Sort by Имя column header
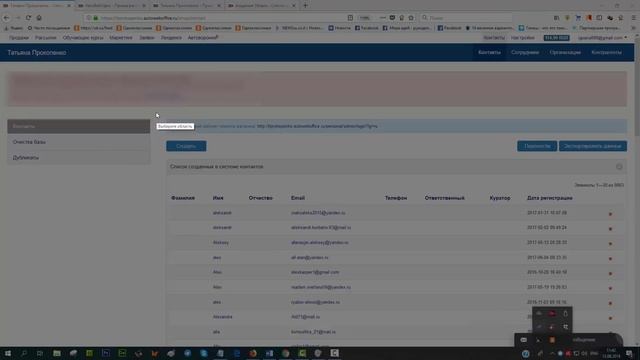The height and width of the screenshot is (360, 640). pyautogui.click(x=218, y=198)
